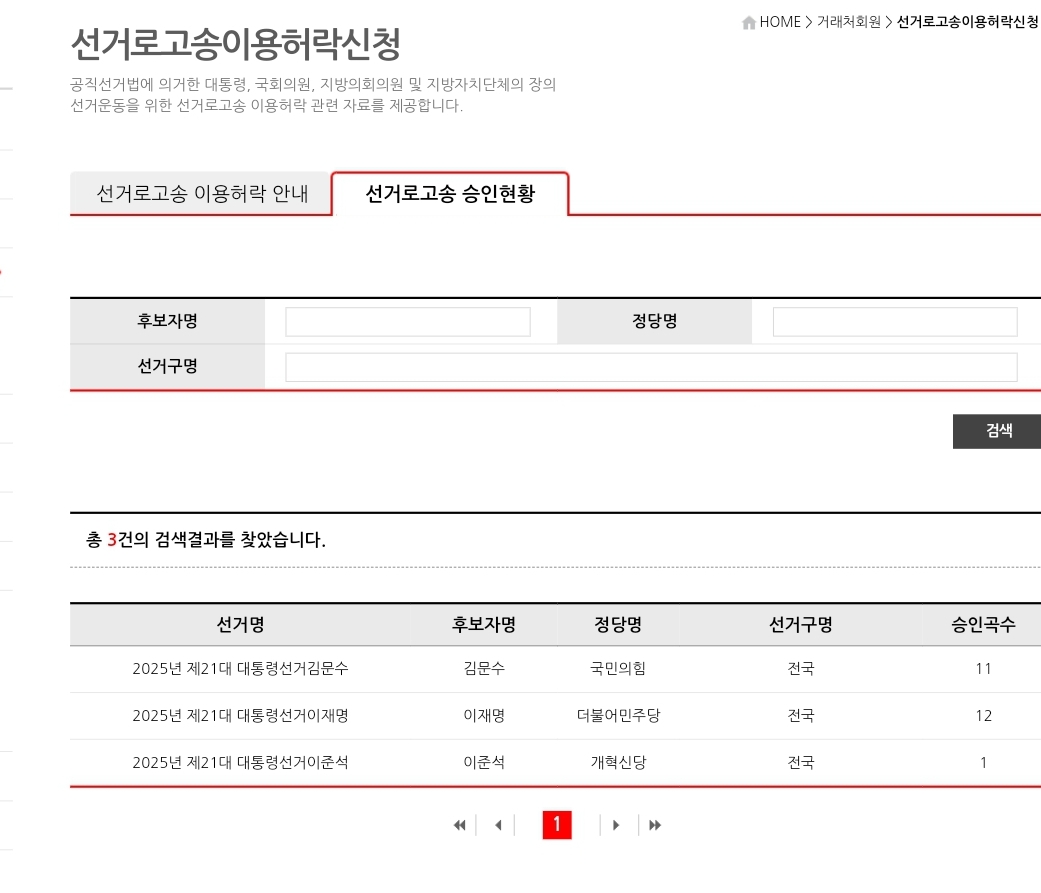Click candidate name 김문수

tap(484, 669)
